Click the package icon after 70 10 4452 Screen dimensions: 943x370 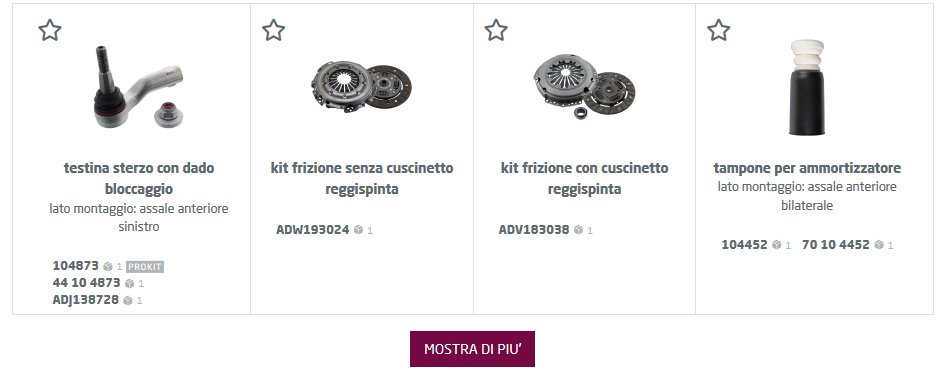(879, 245)
